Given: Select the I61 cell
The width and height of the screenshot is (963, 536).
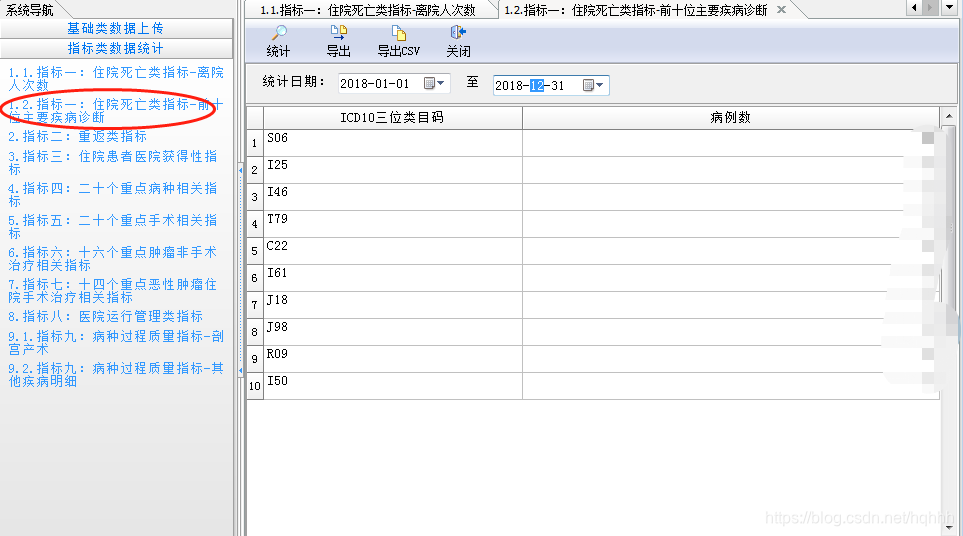Looking at the screenshot, I should coord(393,278).
